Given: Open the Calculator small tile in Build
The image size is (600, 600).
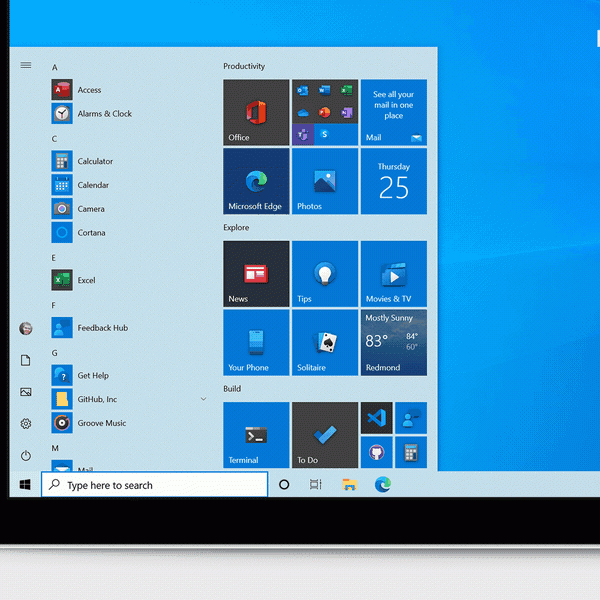Looking at the screenshot, I should (x=411, y=452).
